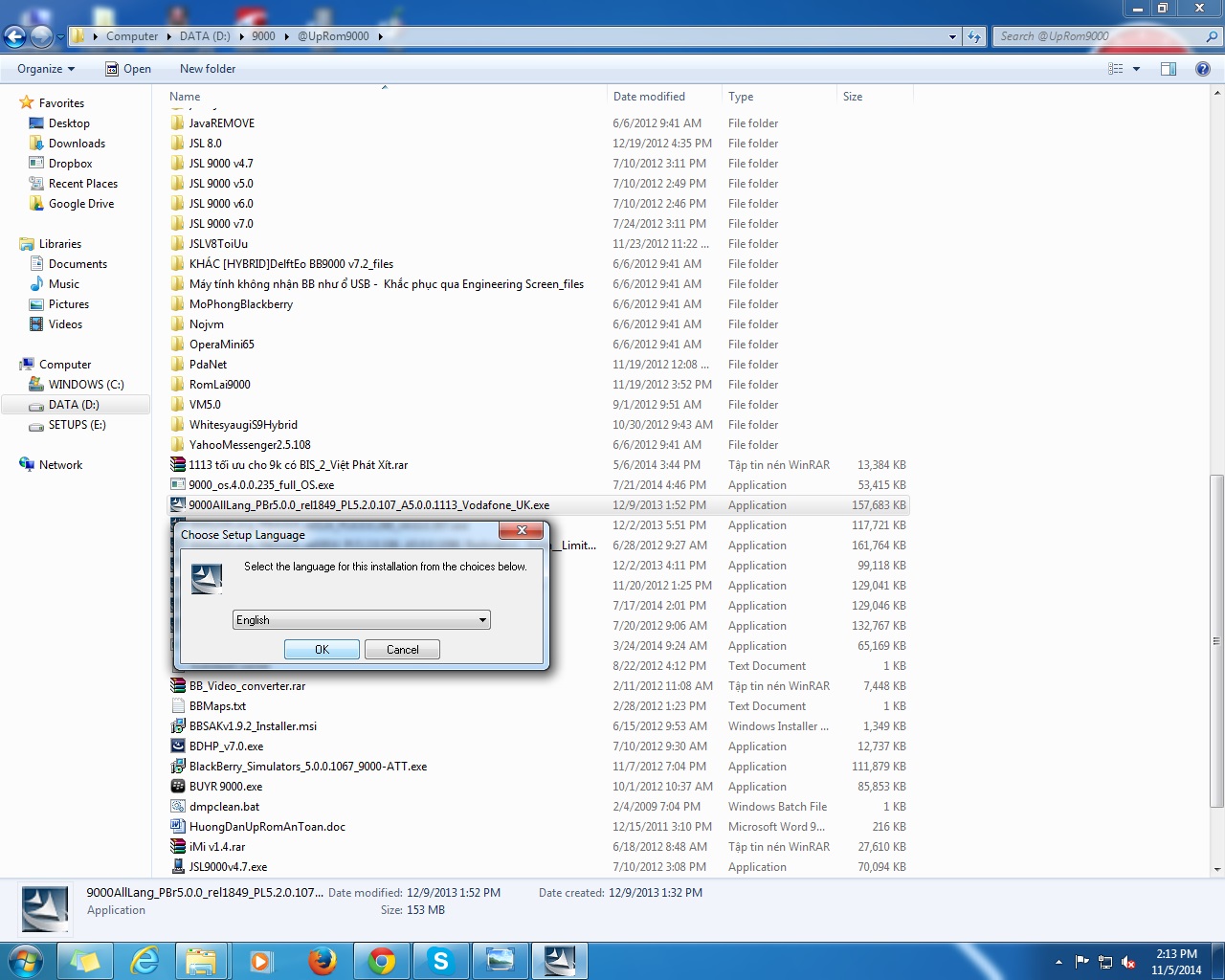
Task: Expand address bar history dropdown
Action: 952,36
